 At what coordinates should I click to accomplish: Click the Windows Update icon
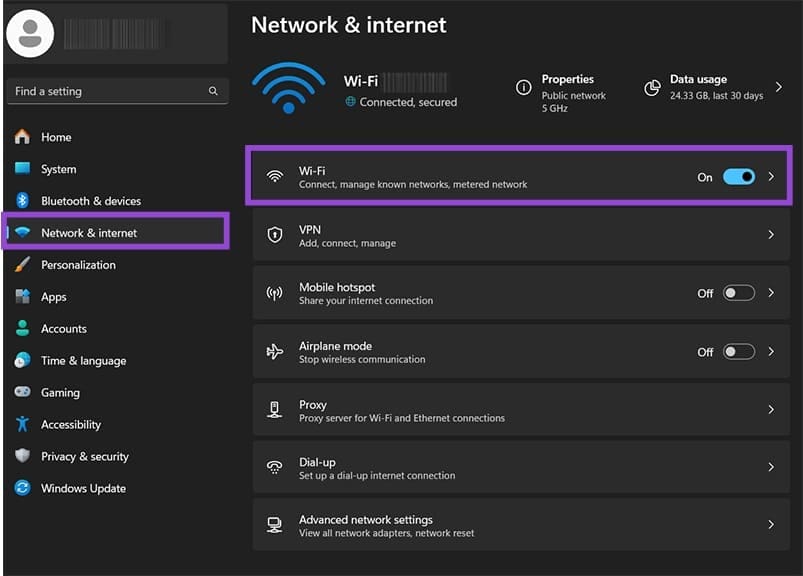tap(22, 489)
